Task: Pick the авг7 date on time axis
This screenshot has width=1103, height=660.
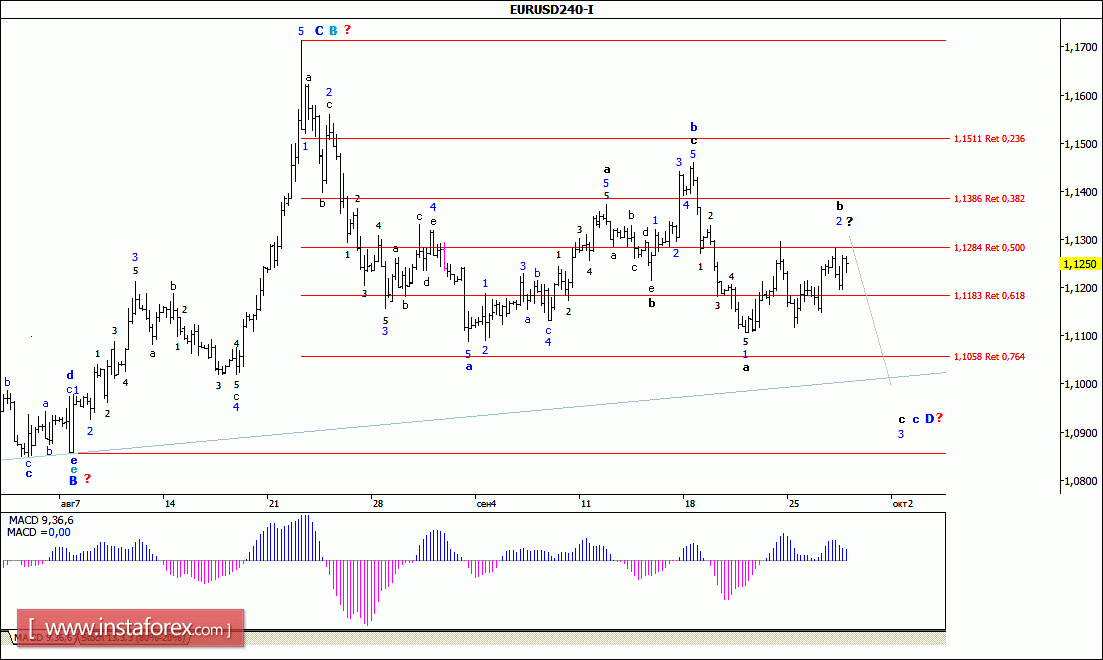Action: [69, 503]
